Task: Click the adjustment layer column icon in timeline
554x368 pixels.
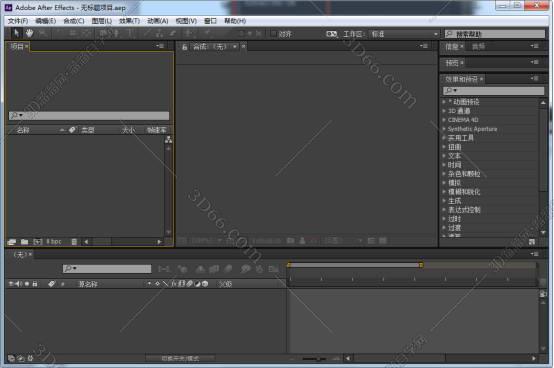Action: (198, 284)
